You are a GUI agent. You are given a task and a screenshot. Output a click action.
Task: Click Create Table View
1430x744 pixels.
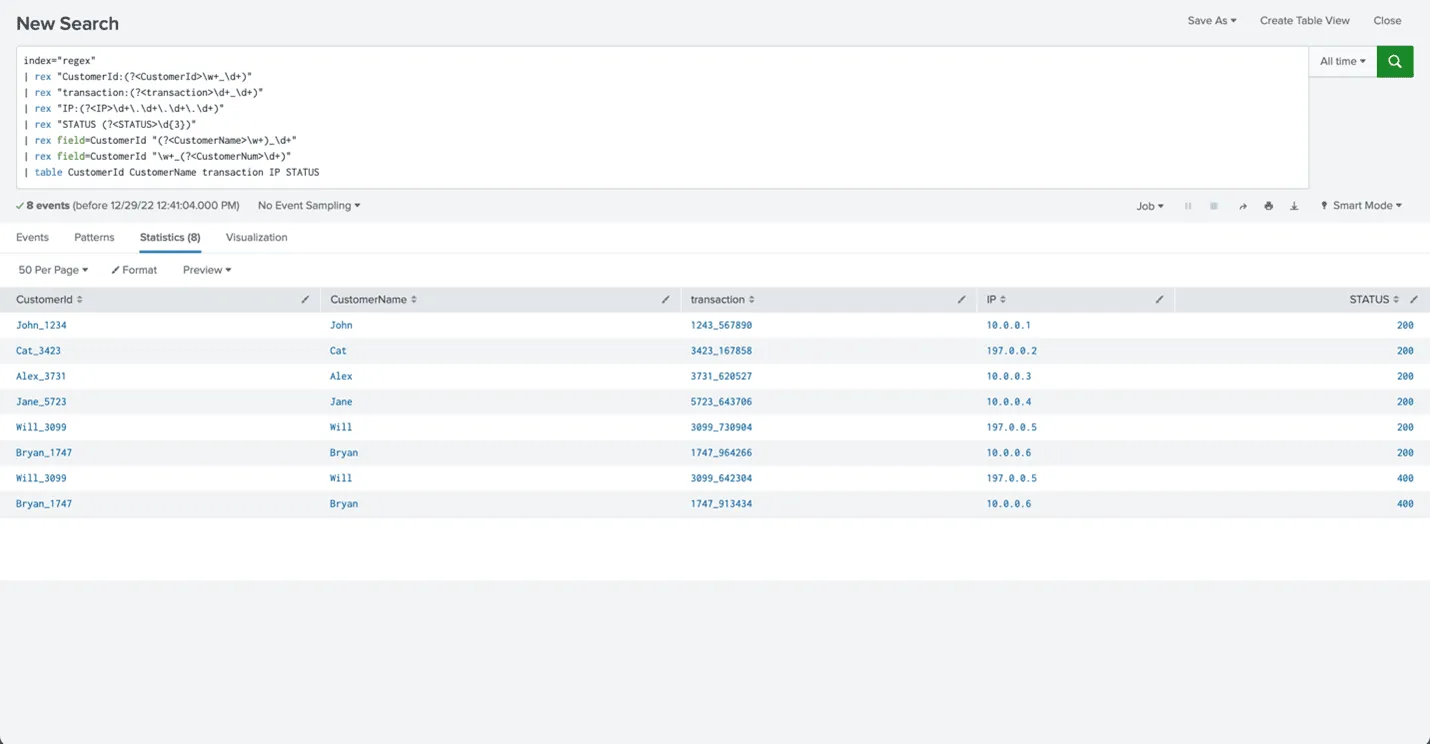point(1304,21)
